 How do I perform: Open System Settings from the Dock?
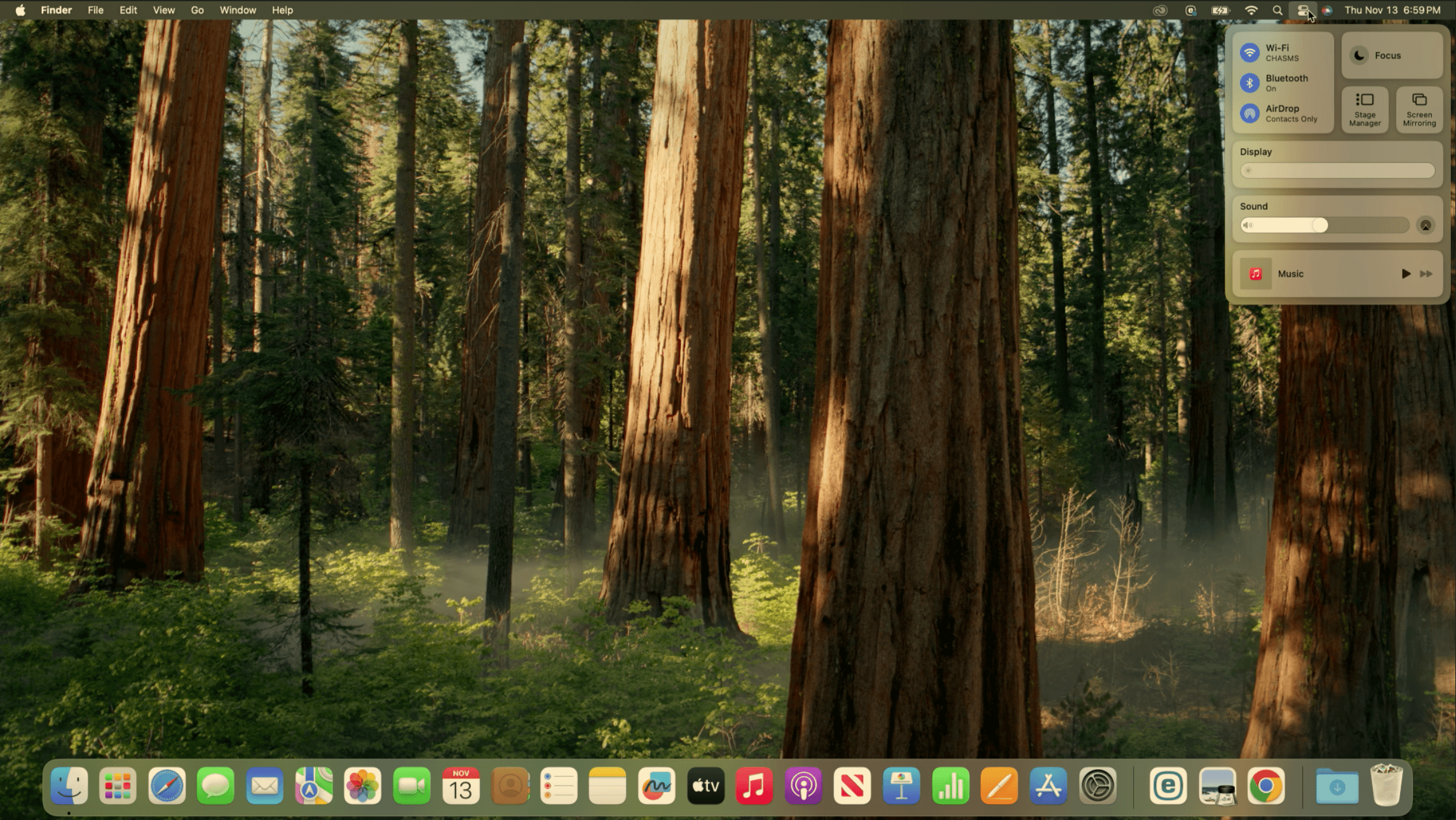click(x=1098, y=786)
